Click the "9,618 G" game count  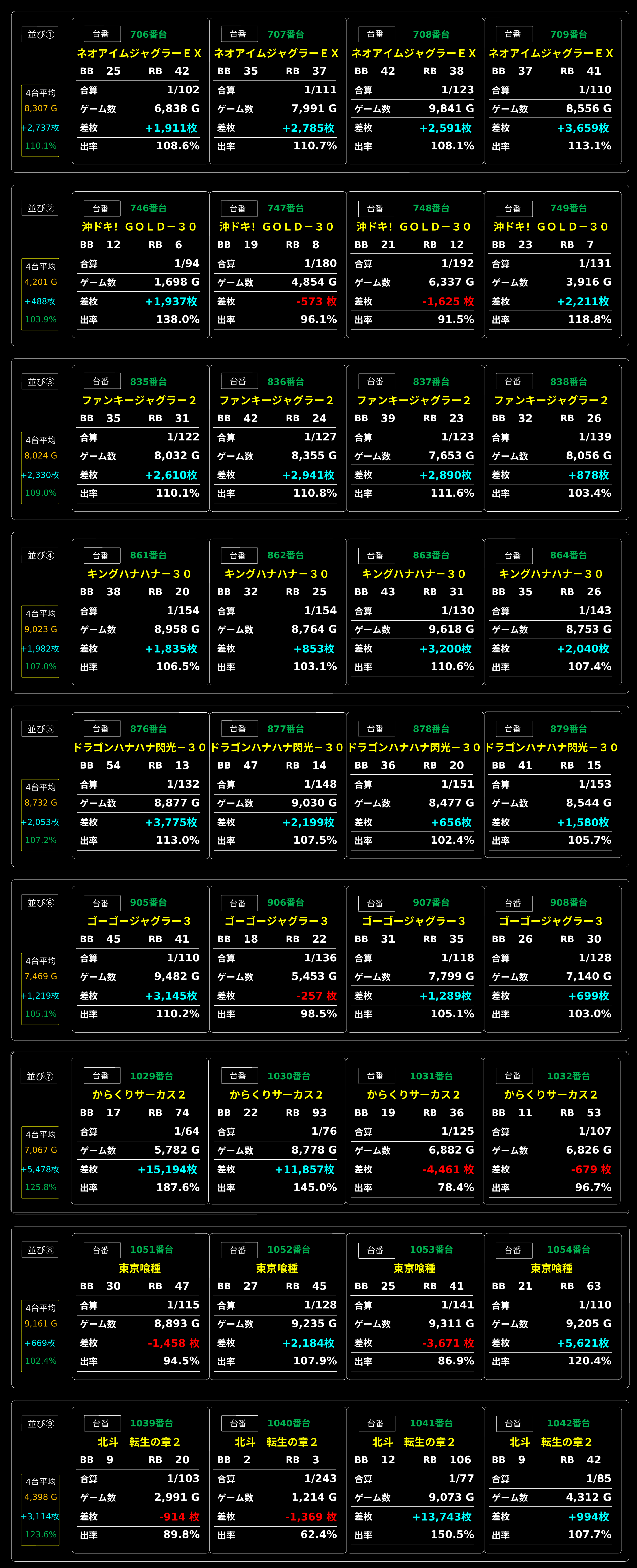[x=451, y=629]
